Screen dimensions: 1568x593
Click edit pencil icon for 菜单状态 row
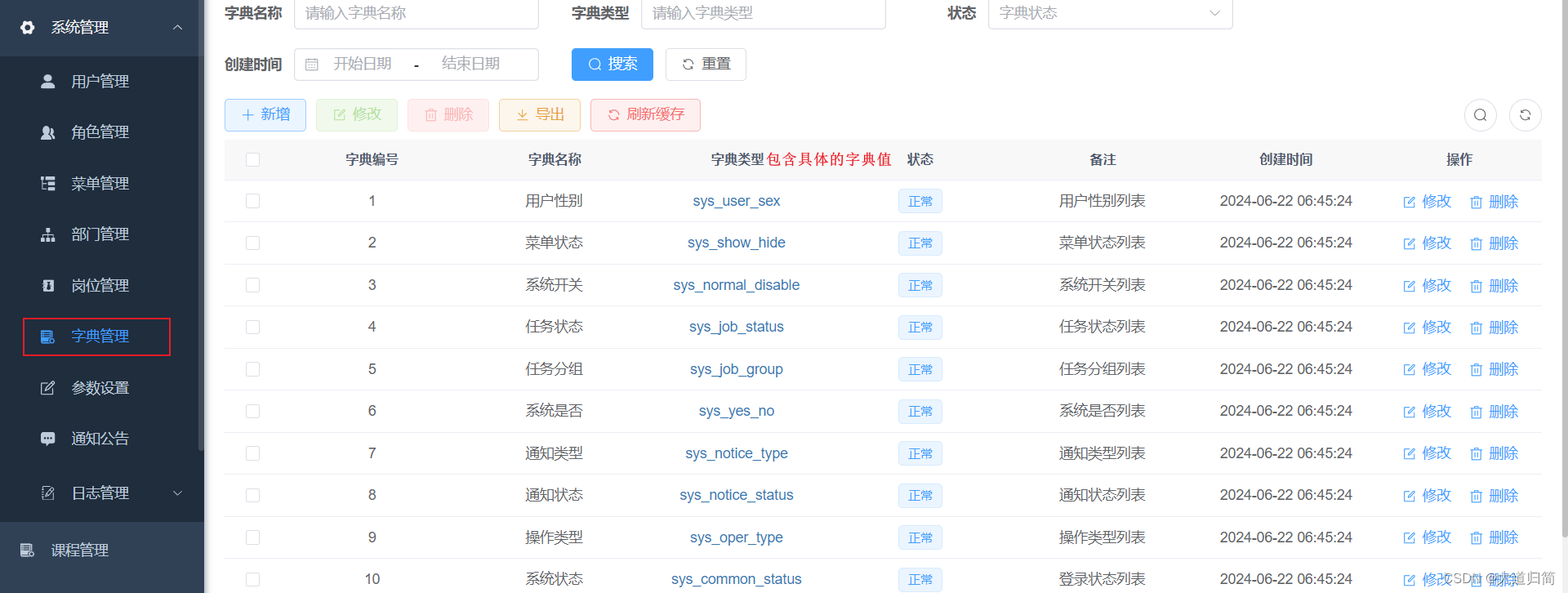(1410, 243)
